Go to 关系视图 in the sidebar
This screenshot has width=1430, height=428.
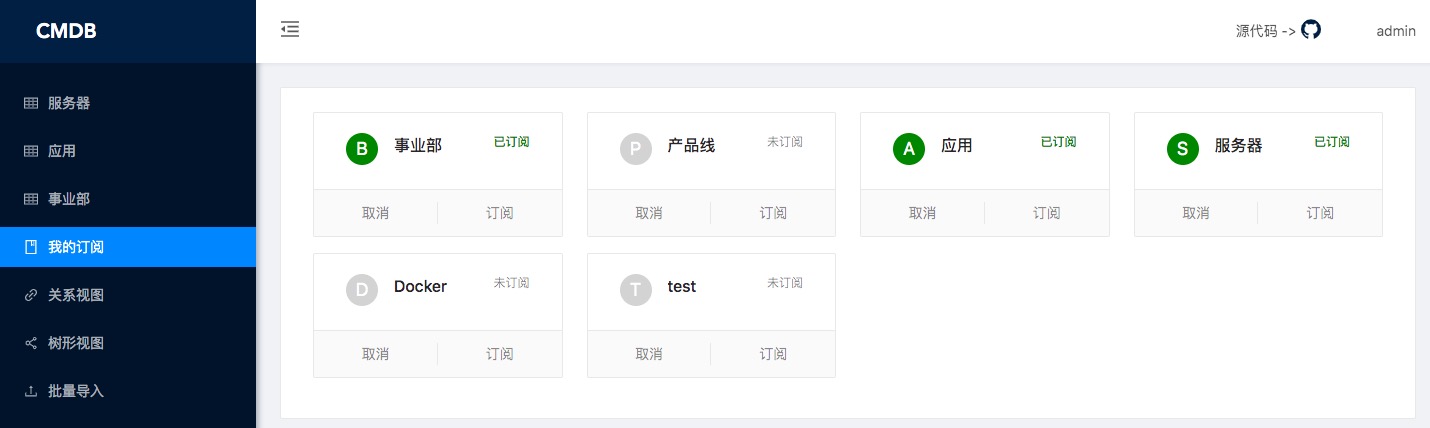tap(76, 295)
